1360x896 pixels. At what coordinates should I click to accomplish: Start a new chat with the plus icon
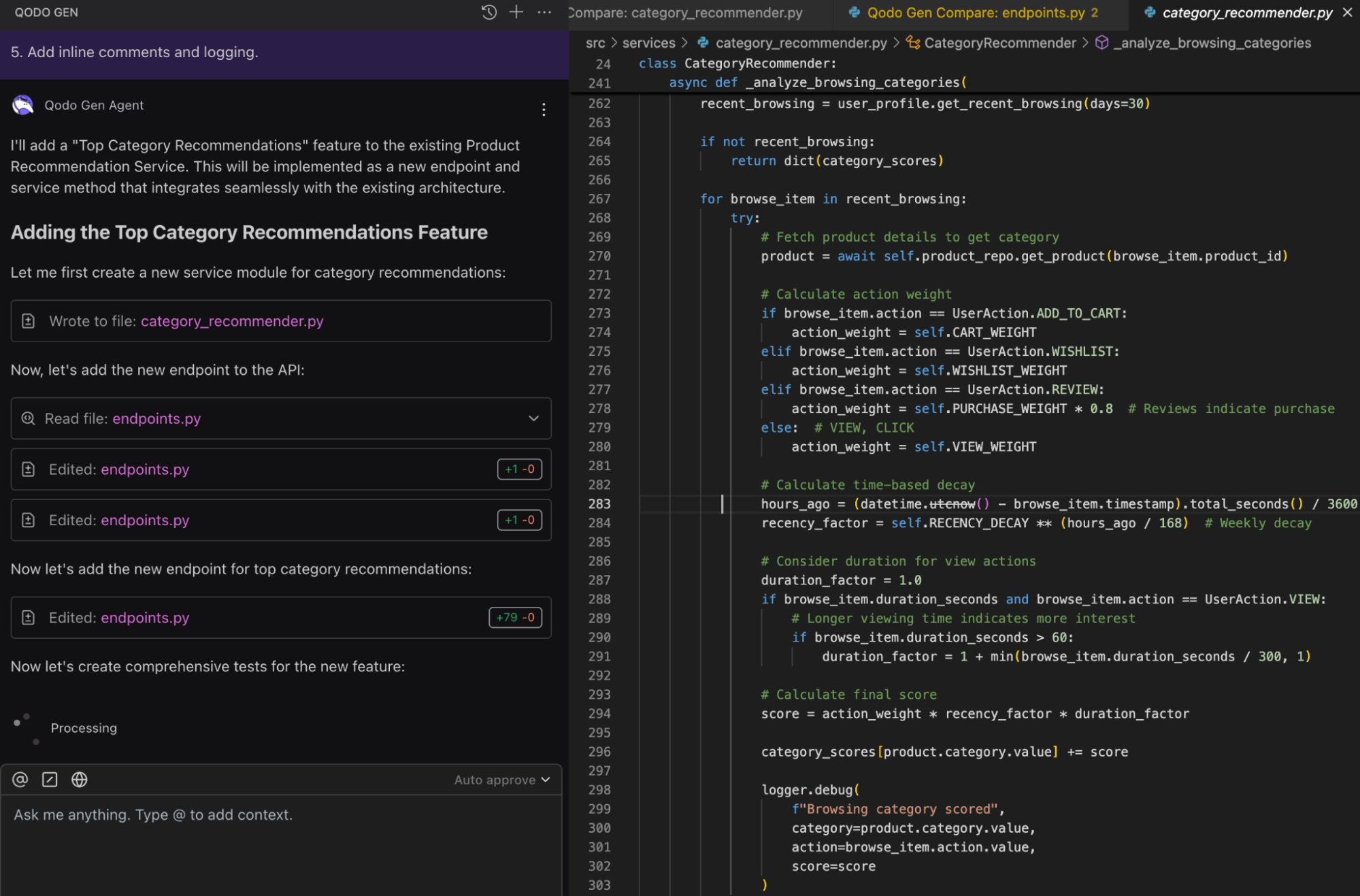click(x=516, y=12)
